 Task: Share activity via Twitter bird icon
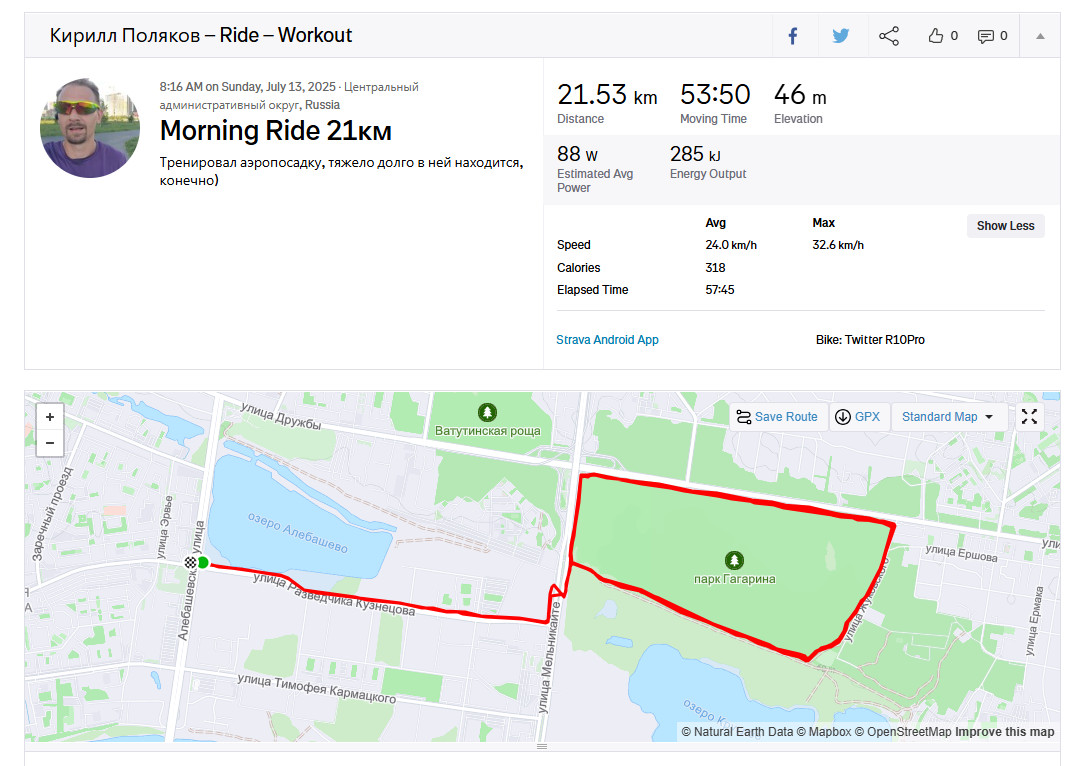pyautogui.click(x=841, y=36)
